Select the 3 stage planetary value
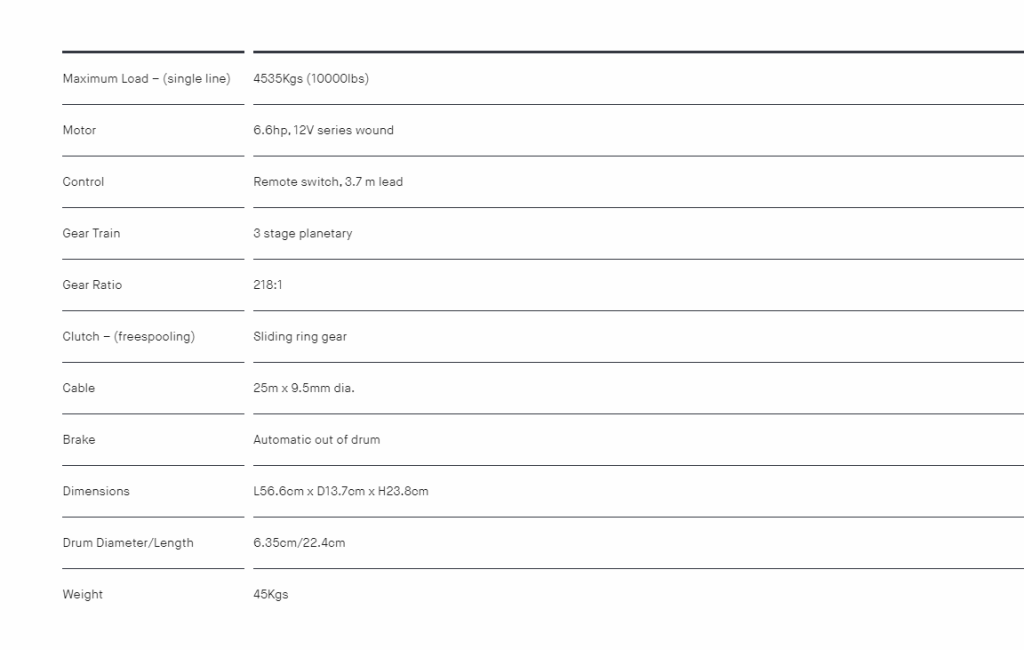The width and height of the screenshot is (1024, 650). click(302, 233)
